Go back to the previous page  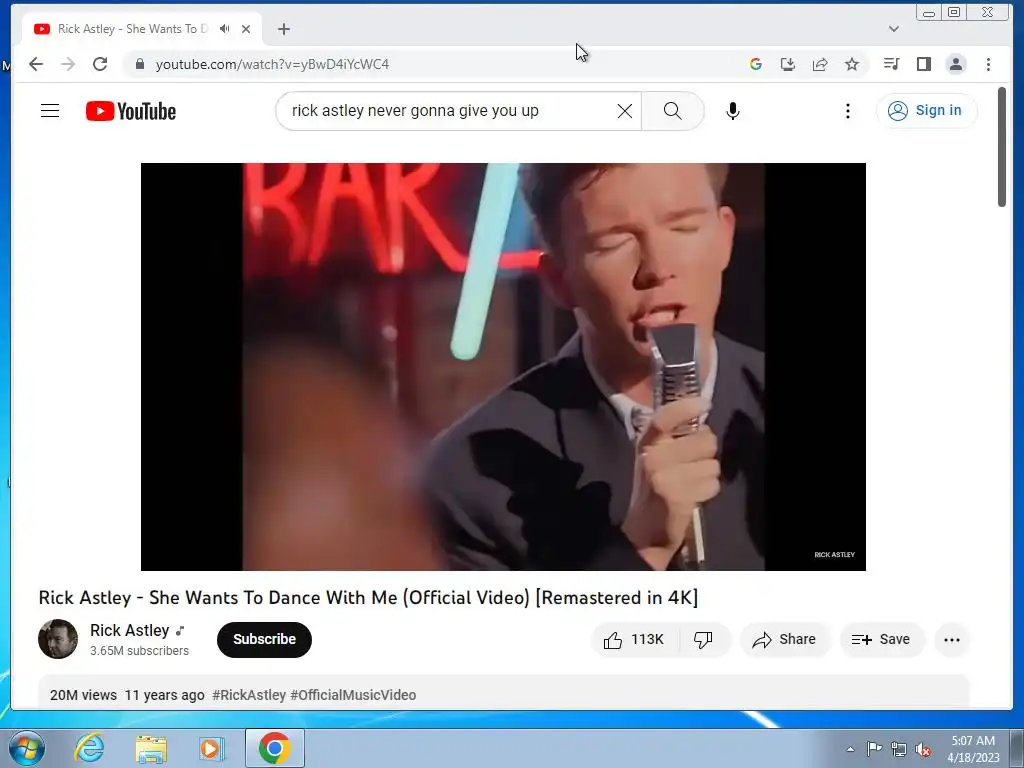(x=36, y=64)
